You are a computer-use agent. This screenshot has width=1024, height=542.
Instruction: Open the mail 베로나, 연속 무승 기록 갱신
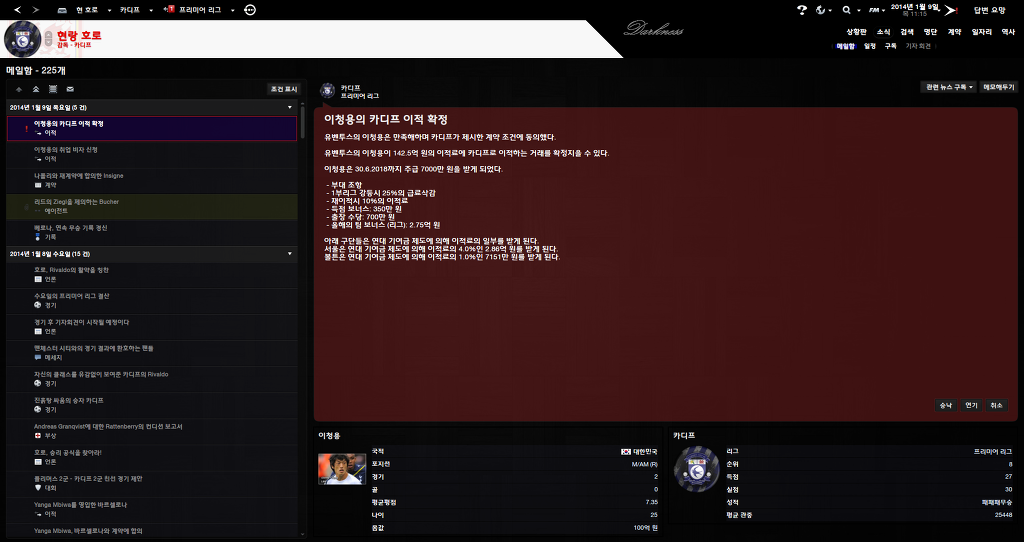152,232
